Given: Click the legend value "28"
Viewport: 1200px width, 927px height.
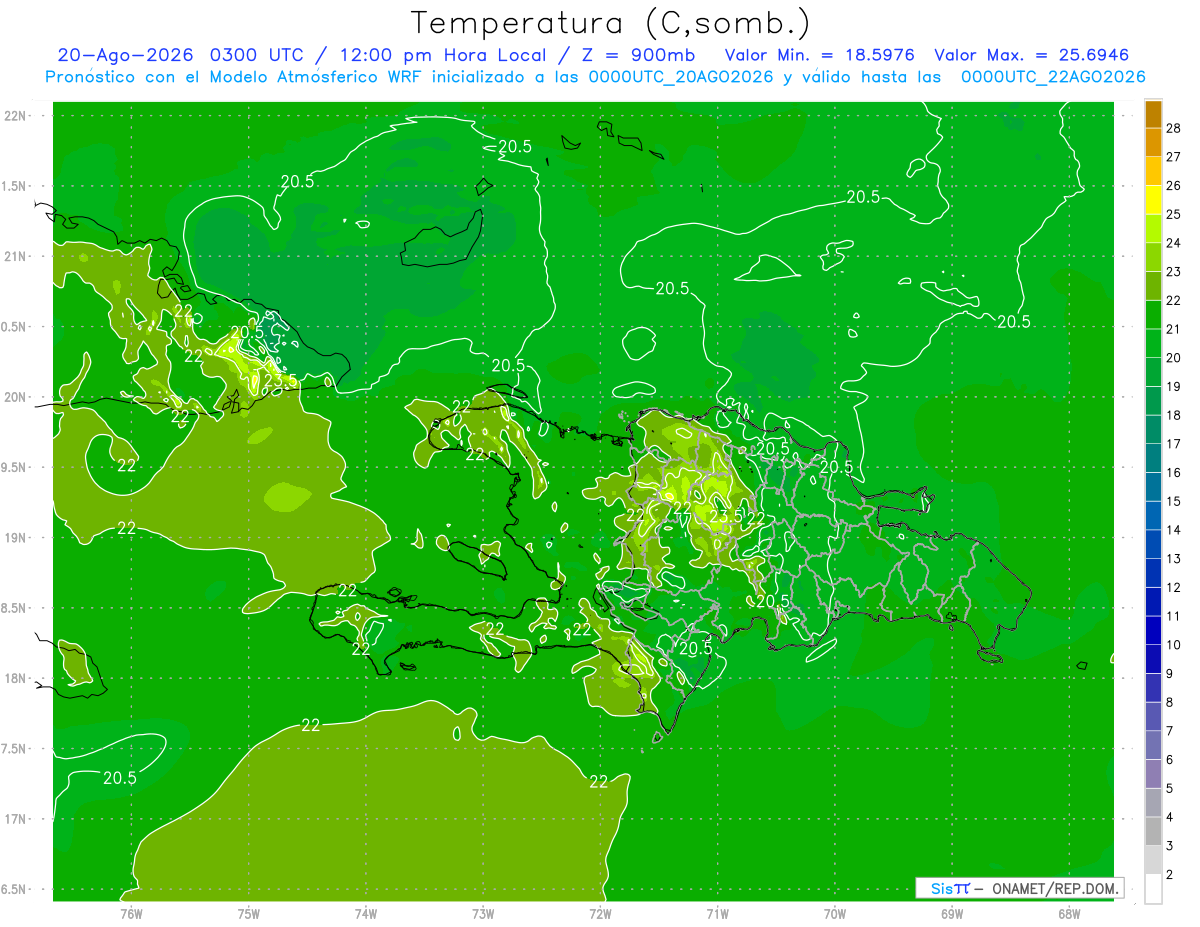Looking at the screenshot, I should [x=1174, y=129].
